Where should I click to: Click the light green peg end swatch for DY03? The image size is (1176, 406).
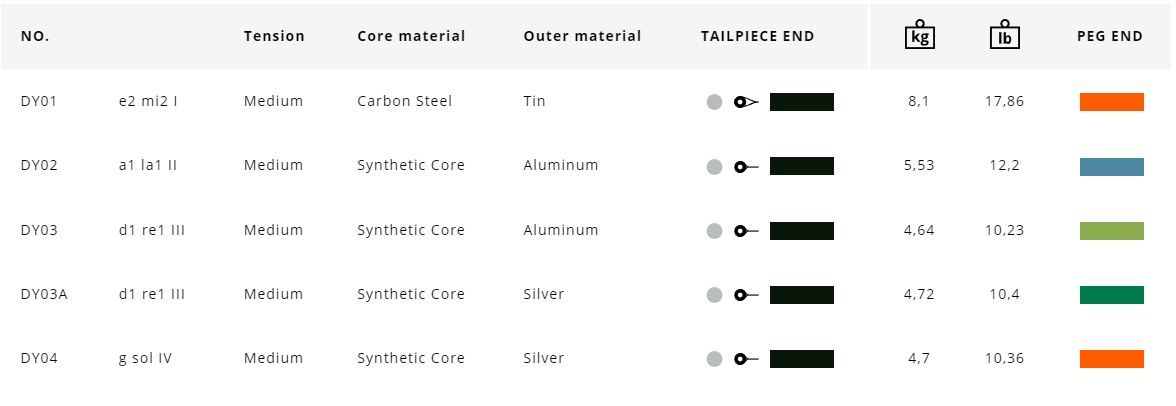tap(1111, 231)
